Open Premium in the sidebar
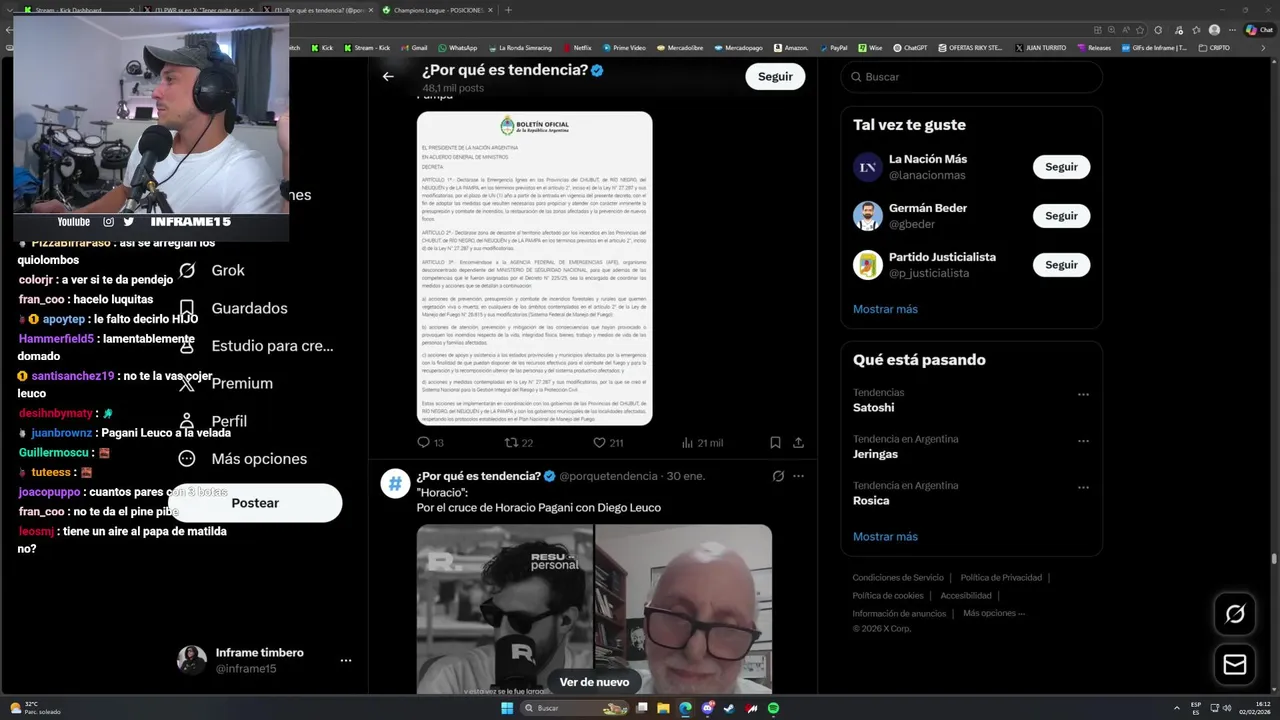The image size is (1280, 720). (225, 384)
